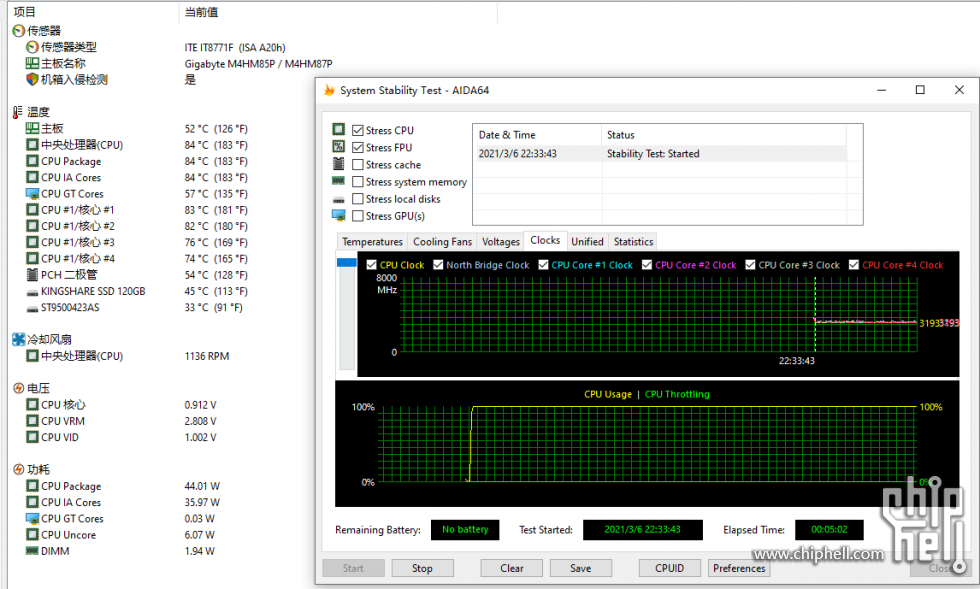
Task: Click the CPU VRM row icon
Action: click(32, 421)
